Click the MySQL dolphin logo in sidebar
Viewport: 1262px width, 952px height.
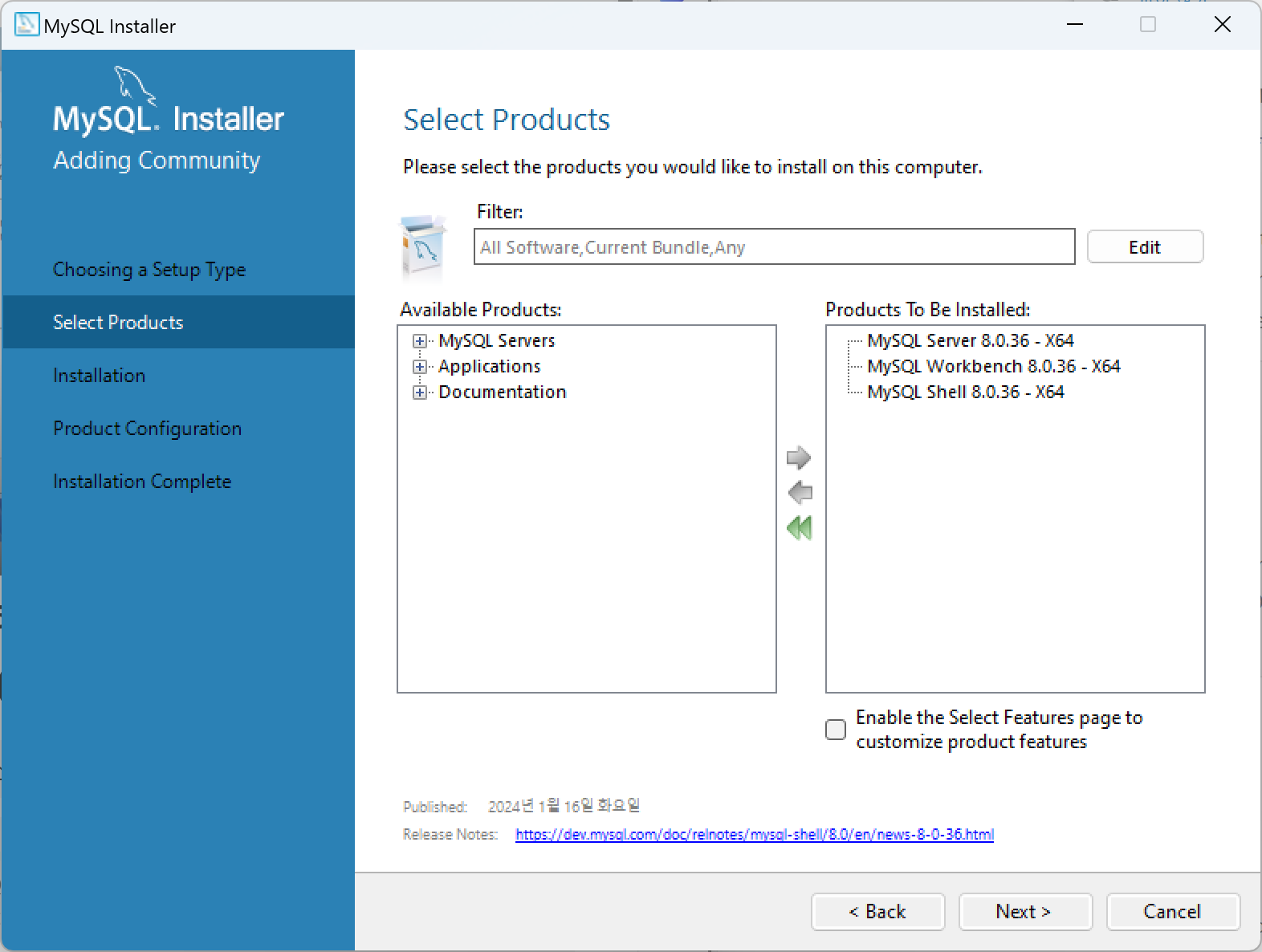[x=133, y=86]
